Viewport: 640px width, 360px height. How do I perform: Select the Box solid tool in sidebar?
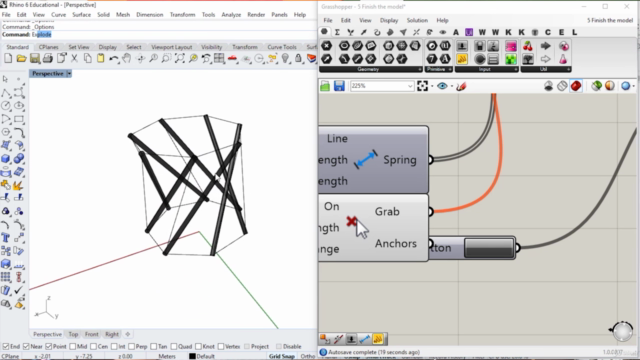(x=6, y=158)
